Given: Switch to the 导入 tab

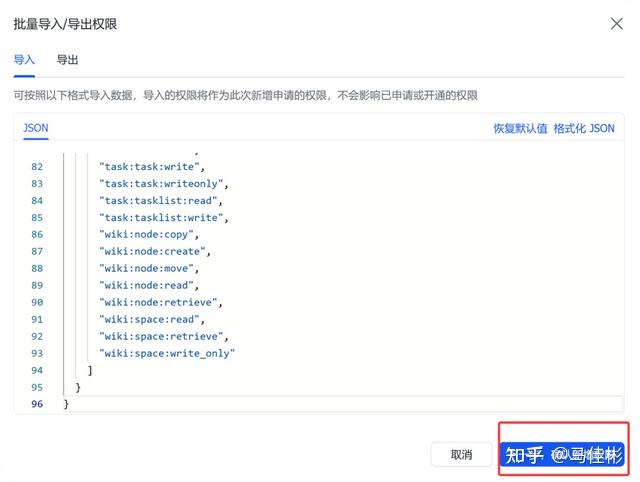Looking at the screenshot, I should pyautogui.click(x=24, y=60).
